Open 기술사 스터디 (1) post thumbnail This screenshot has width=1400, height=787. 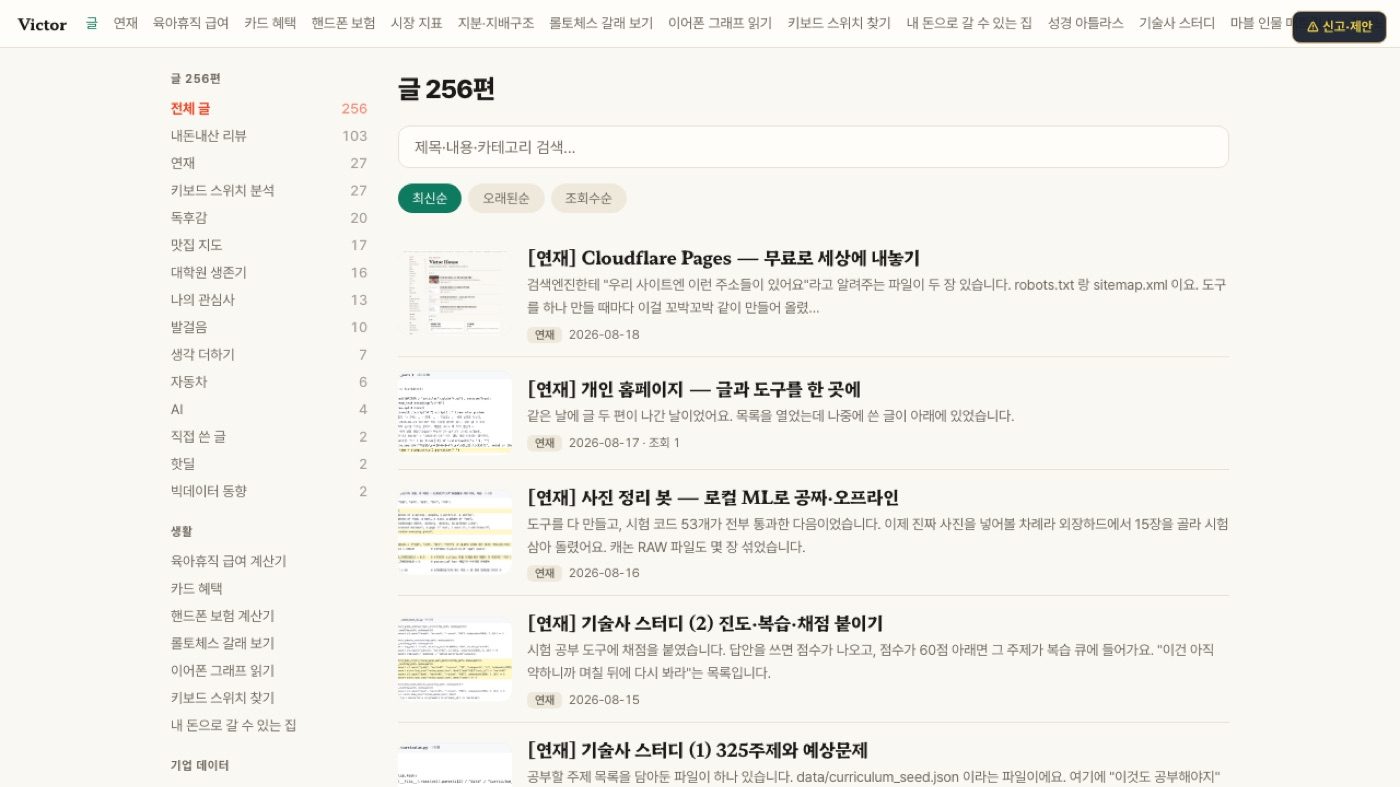(455, 764)
